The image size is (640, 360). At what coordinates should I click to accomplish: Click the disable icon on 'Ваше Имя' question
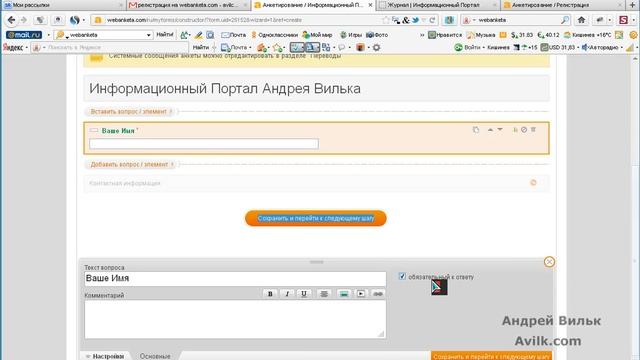point(524,130)
